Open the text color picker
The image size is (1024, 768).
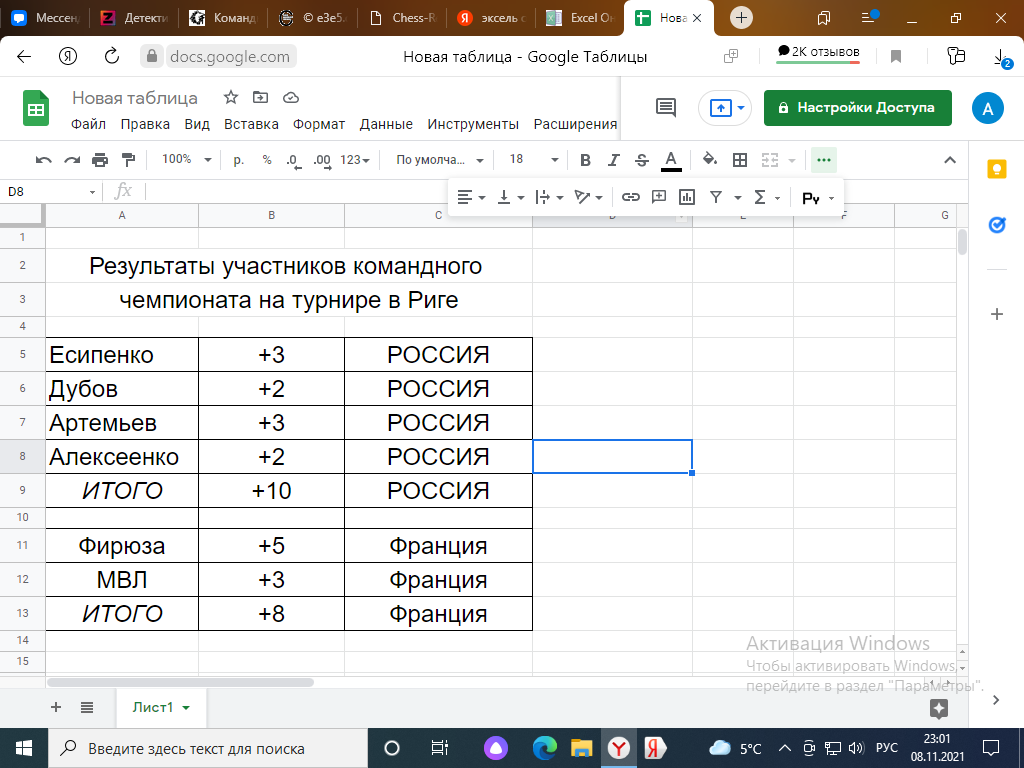[x=671, y=160]
